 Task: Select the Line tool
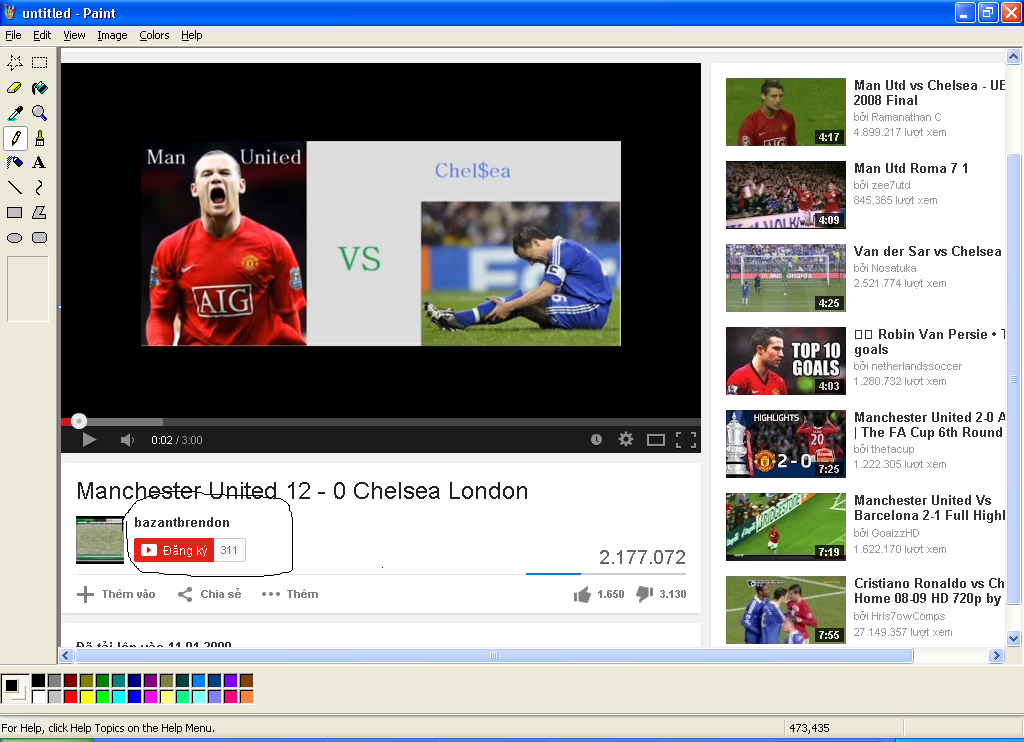click(14, 187)
